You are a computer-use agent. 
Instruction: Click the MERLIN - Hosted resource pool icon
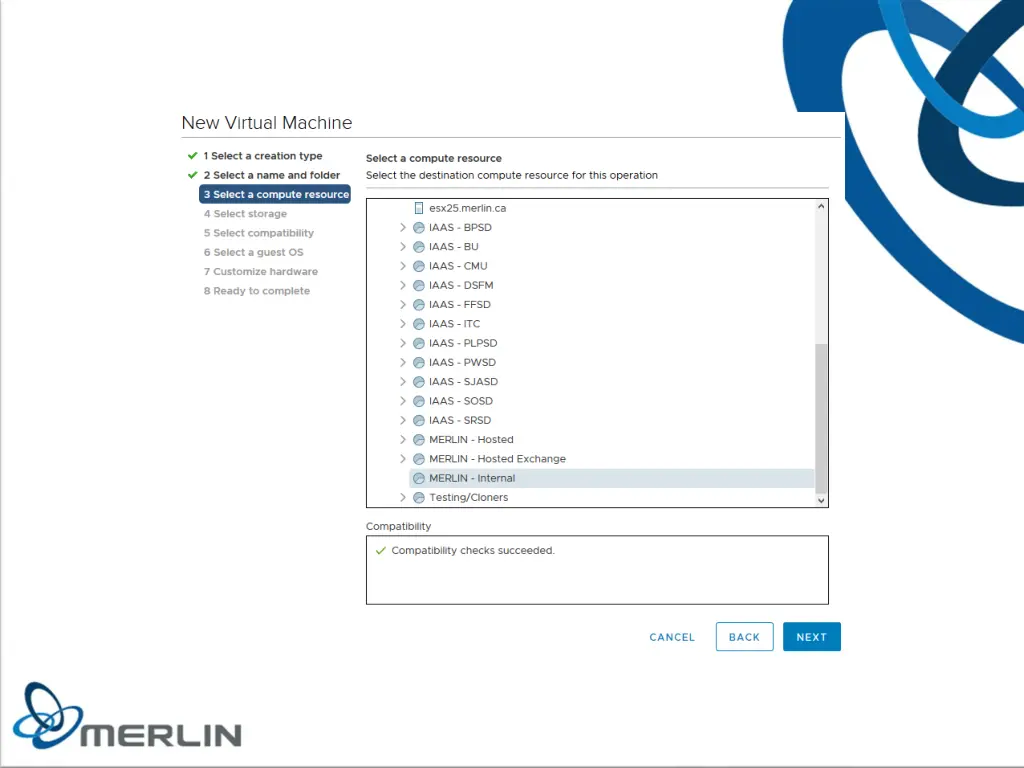pyautogui.click(x=419, y=440)
